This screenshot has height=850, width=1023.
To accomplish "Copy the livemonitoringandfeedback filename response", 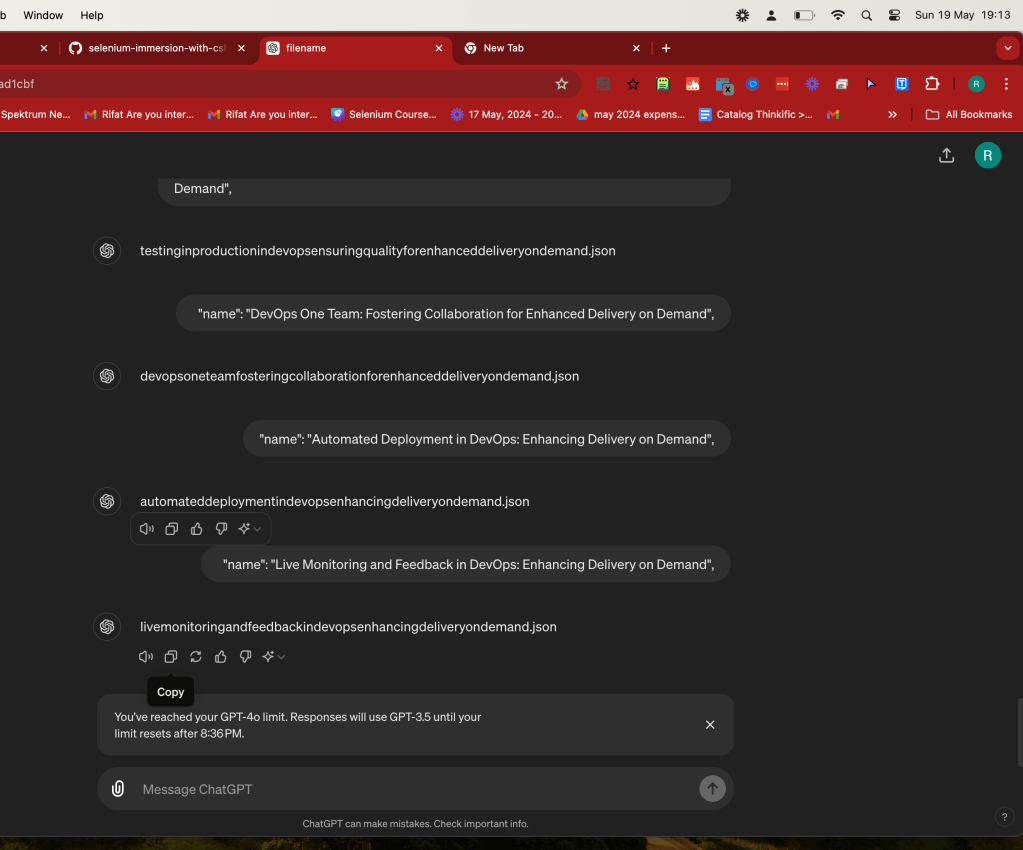I will click(x=171, y=656).
